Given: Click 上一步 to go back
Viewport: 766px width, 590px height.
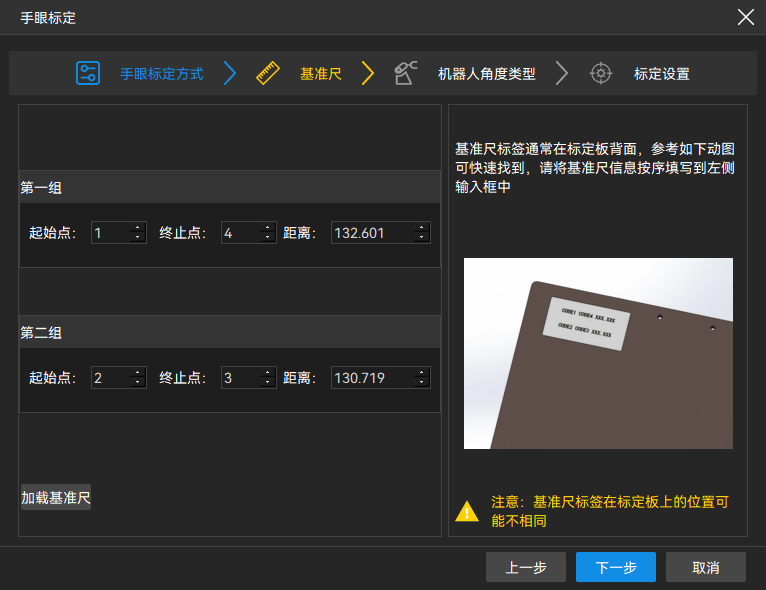Looking at the screenshot, I should (x=526, y=567).
